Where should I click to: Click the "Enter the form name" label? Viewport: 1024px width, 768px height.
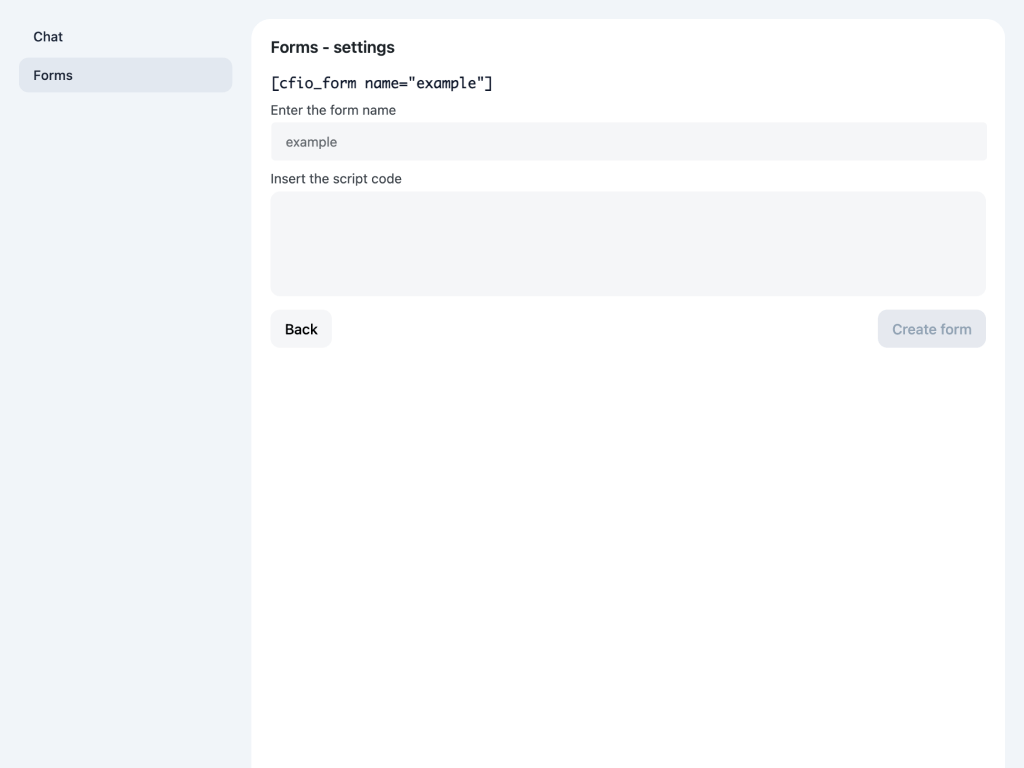tap(333, 110)
